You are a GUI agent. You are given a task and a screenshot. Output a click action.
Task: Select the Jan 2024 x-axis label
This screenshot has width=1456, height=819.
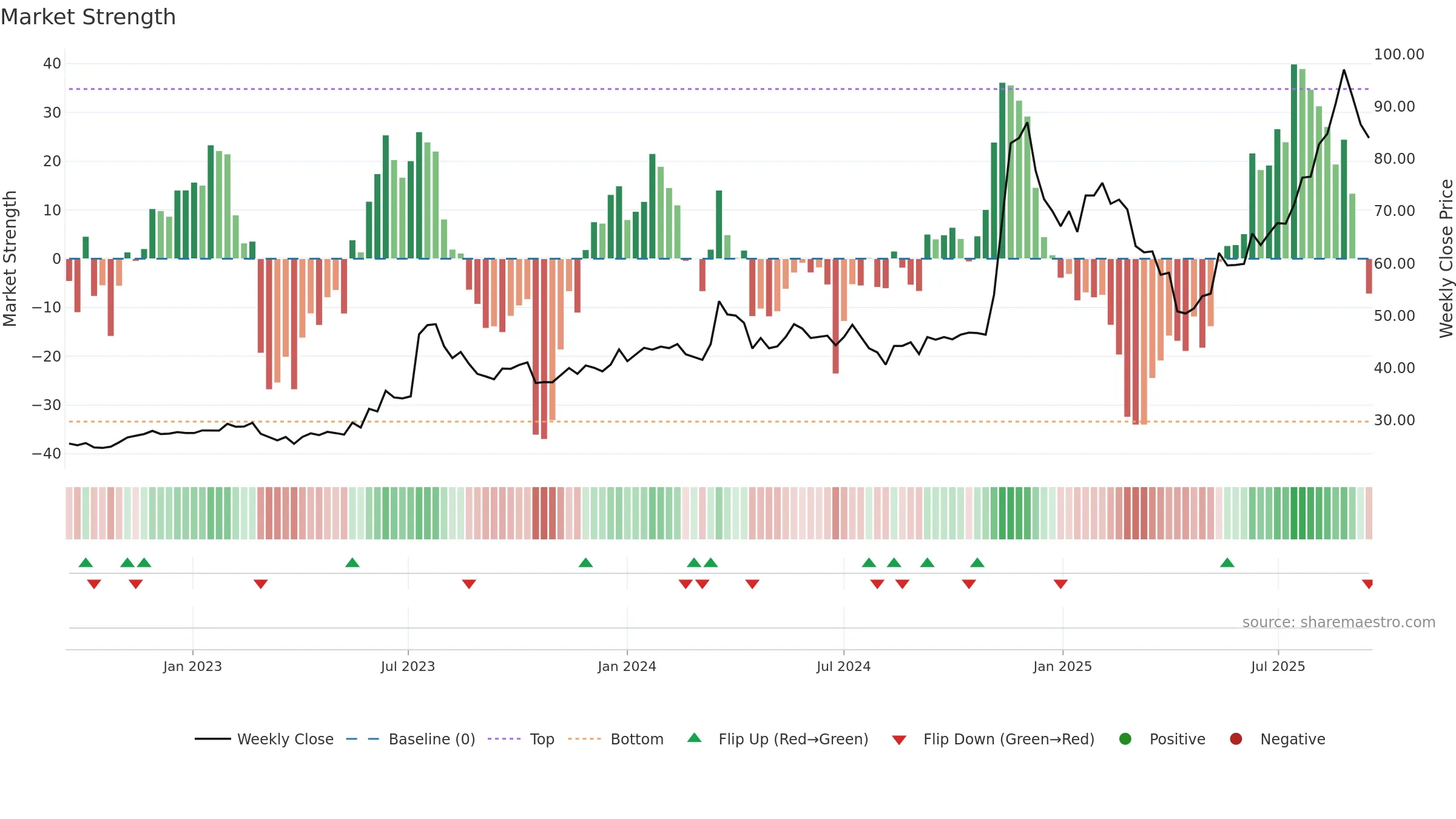pos(627,666)
